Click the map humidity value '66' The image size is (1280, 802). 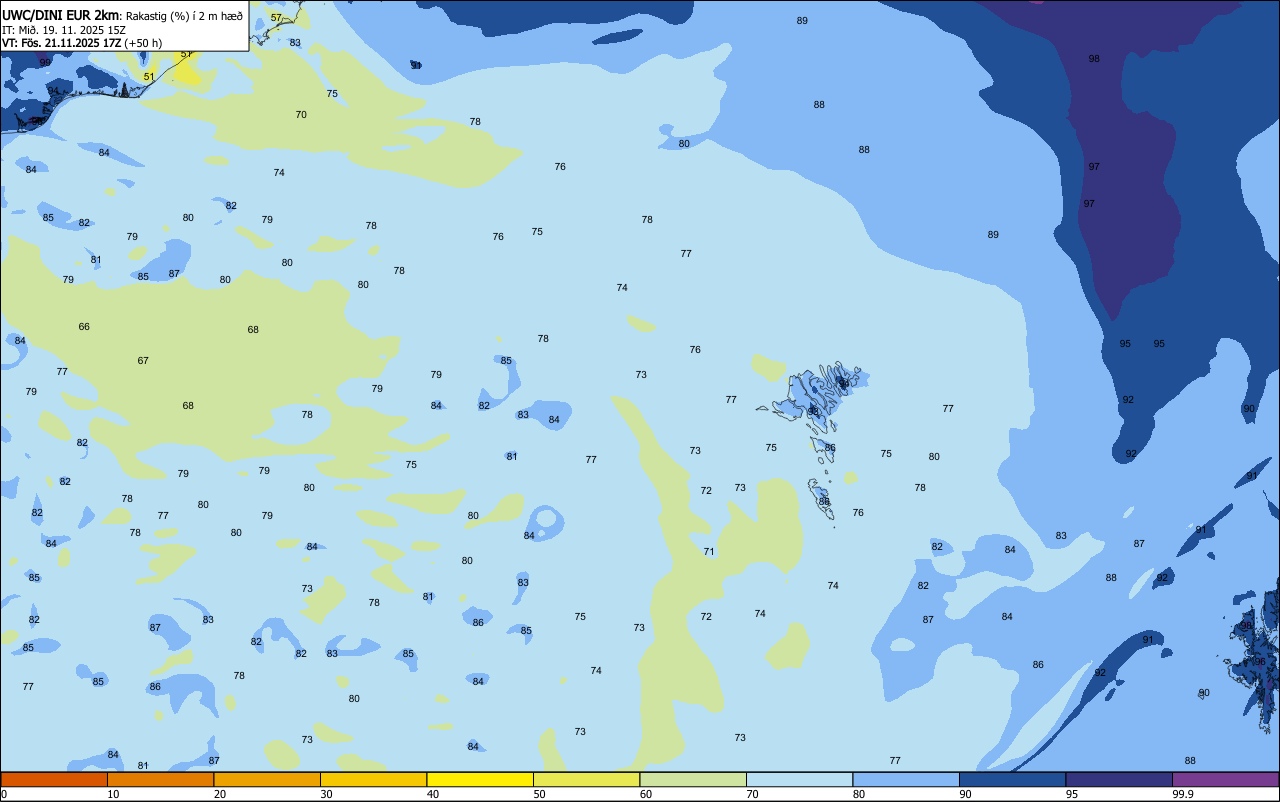tap(84, 327)
